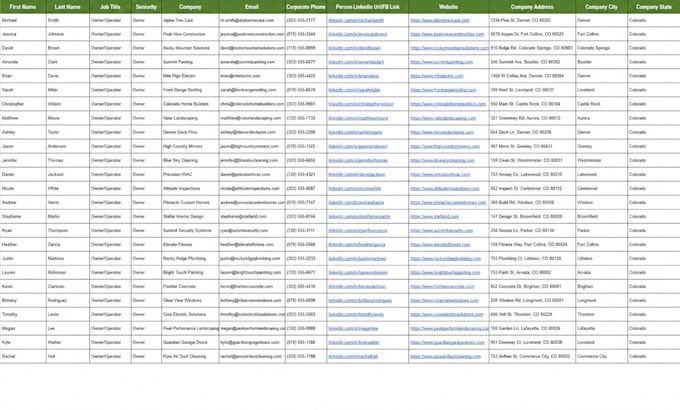Open Heather Garcia's LinkedIn profile link

point(357,245)
